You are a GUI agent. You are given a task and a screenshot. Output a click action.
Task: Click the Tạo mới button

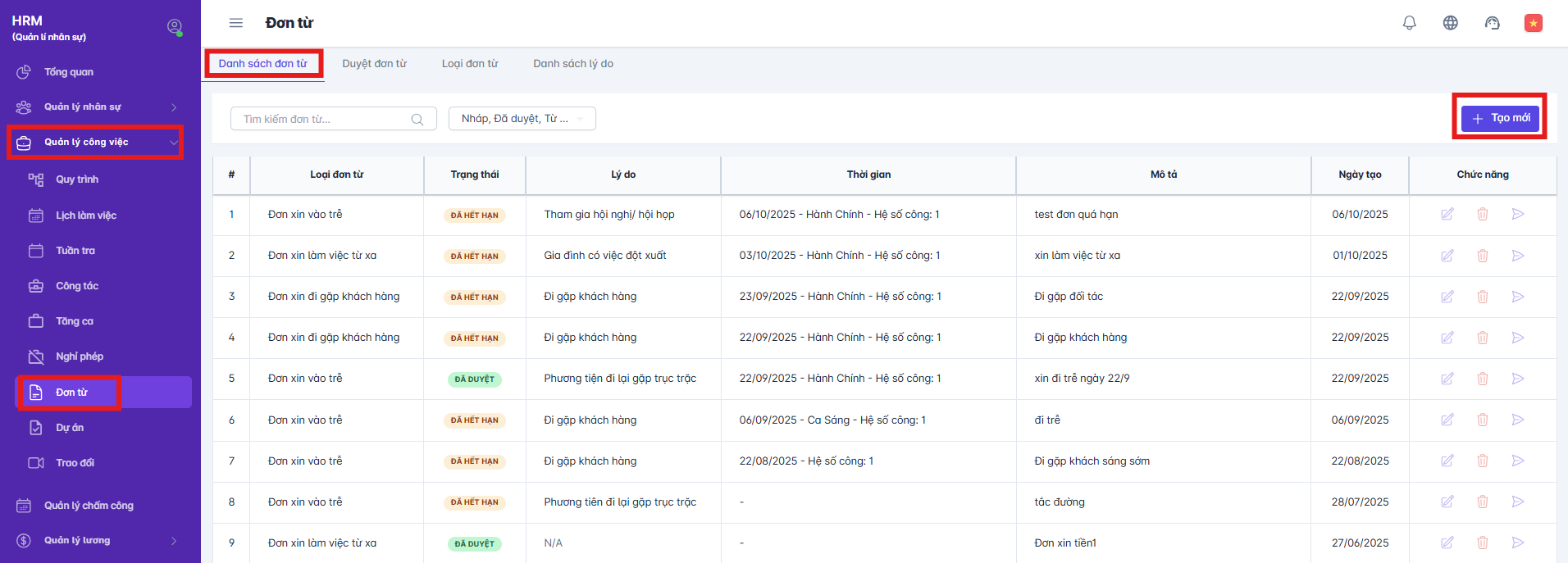(x=1500, y=118)
